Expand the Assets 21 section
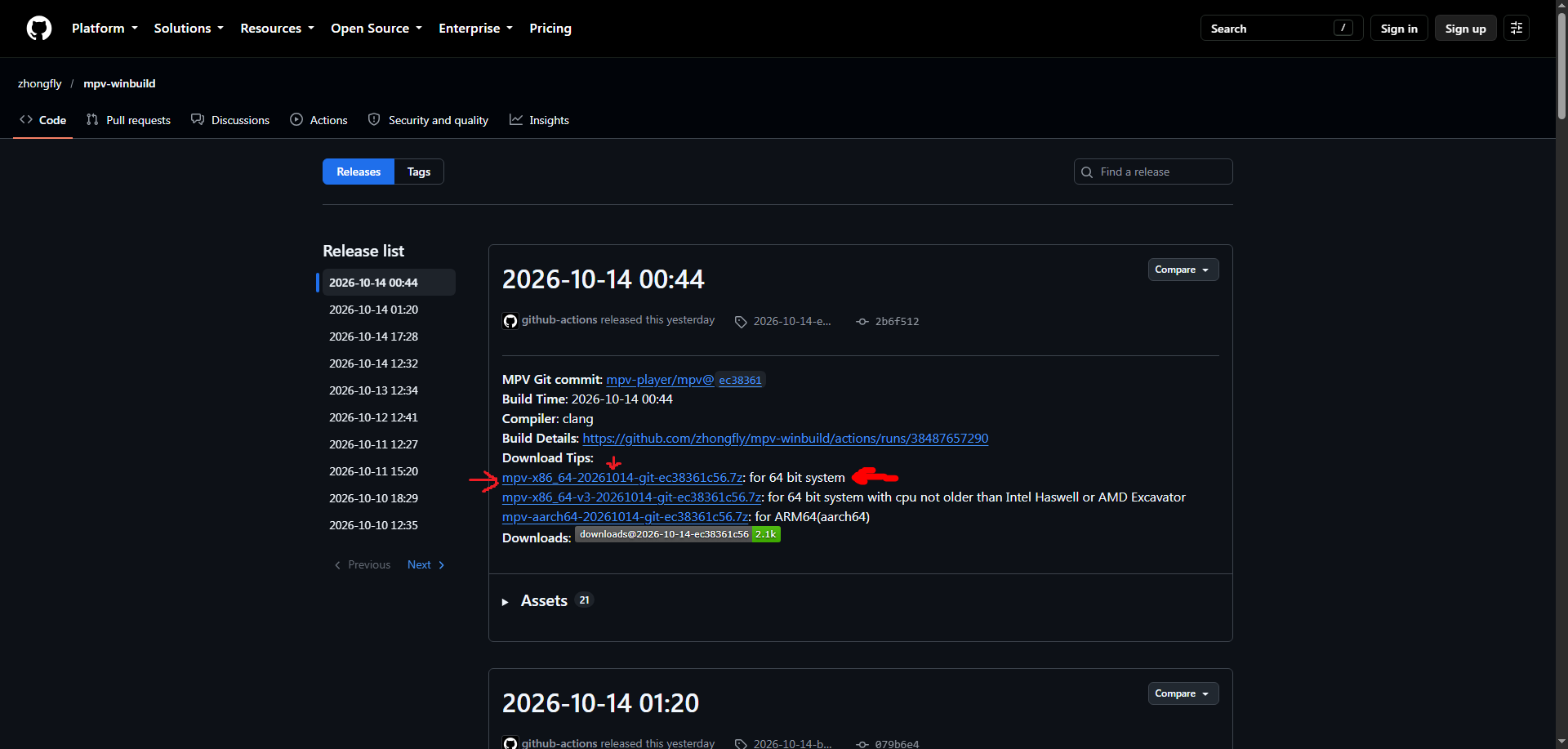 pyautogui.click(x=547, y=601)
